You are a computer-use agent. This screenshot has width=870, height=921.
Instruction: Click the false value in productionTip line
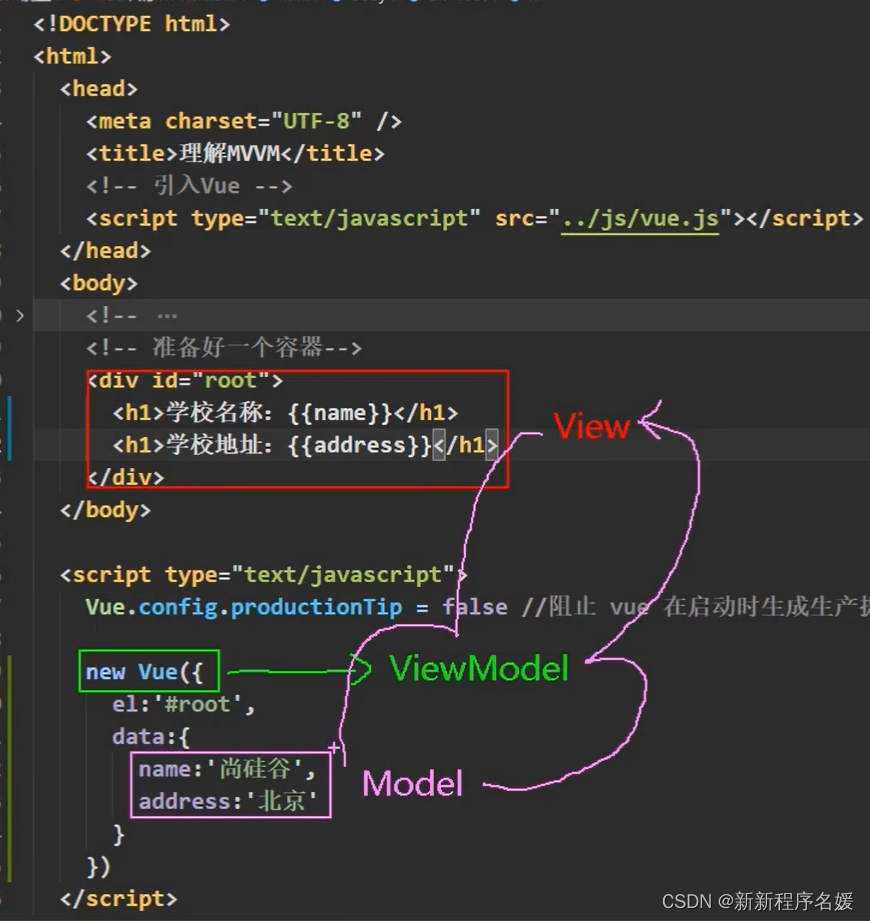click(475, 607)
